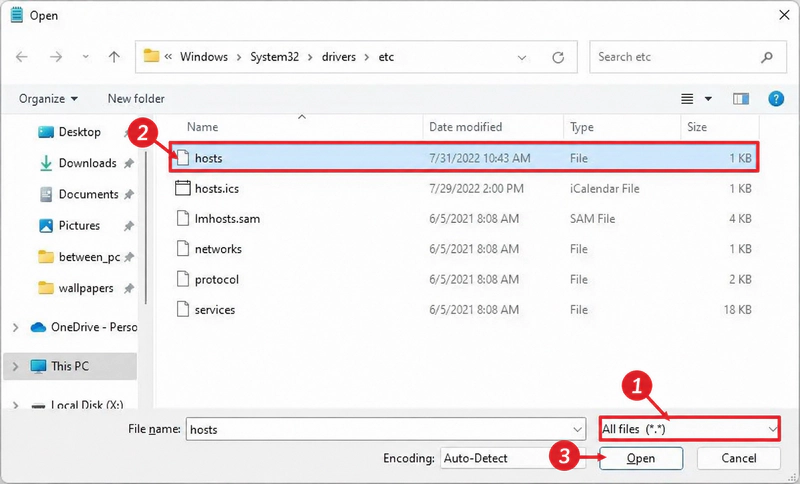The width and height of the screenshot is (800, 484).
Task: Select drivers in the address path
Action: 339,57
